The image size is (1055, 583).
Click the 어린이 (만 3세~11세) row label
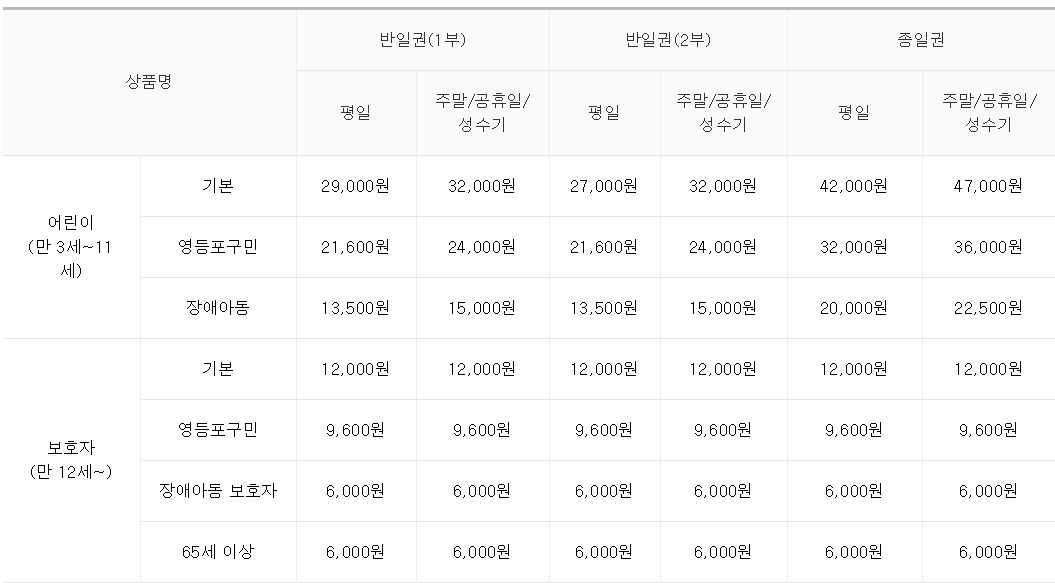click(71, 247)
